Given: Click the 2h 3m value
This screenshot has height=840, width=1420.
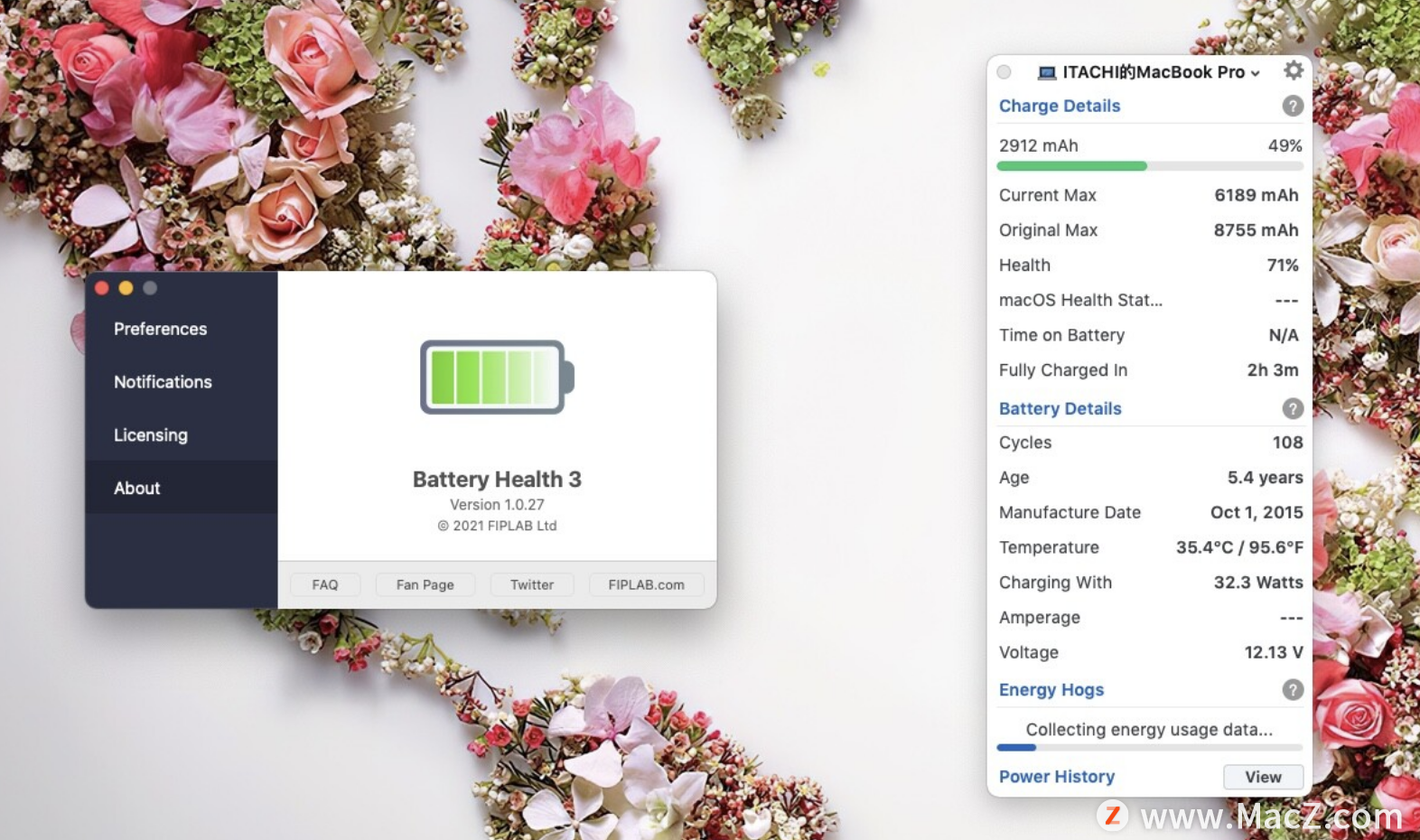Looking at the screenshot, I should (x=1273, y=370).
